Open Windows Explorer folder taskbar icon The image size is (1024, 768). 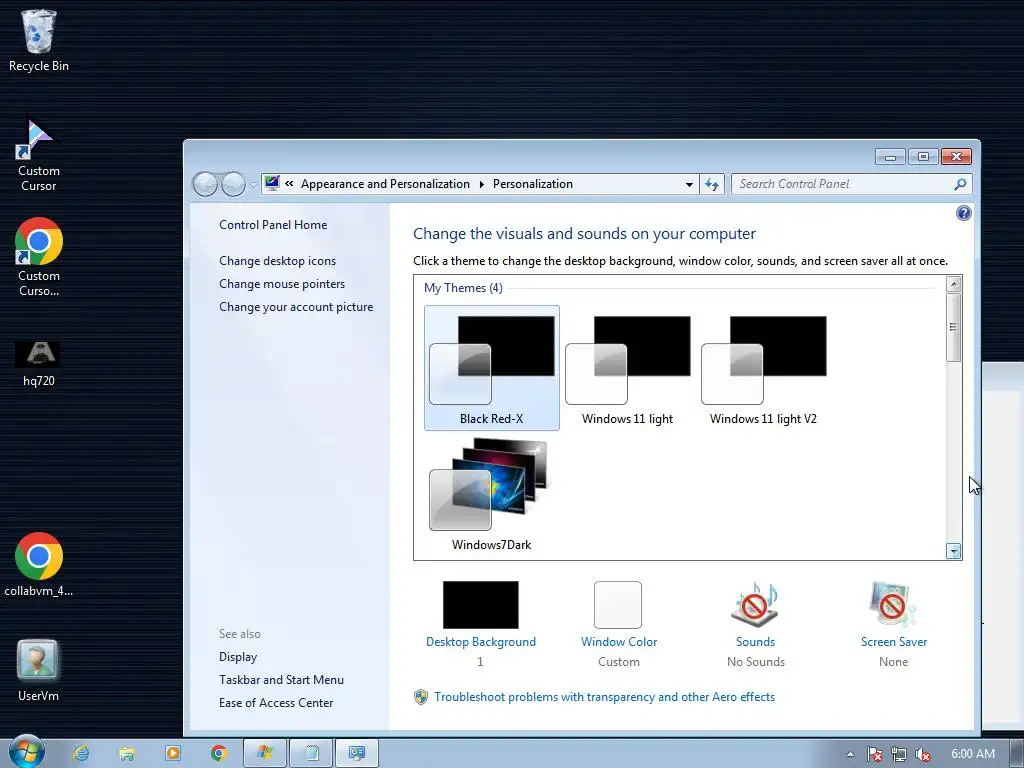pyautogui.click(x=127, y=754)
